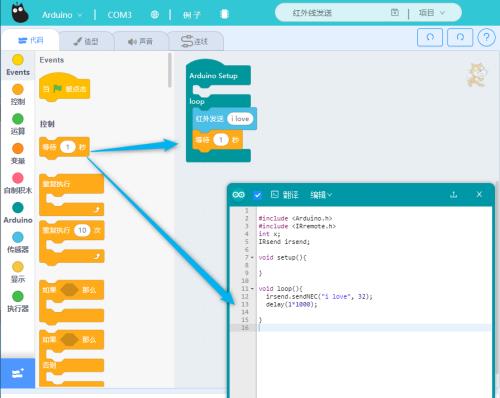This screenshot has height=398, width=500.
Task: Open the 例子 examples menu
Action: coord(192,15)
